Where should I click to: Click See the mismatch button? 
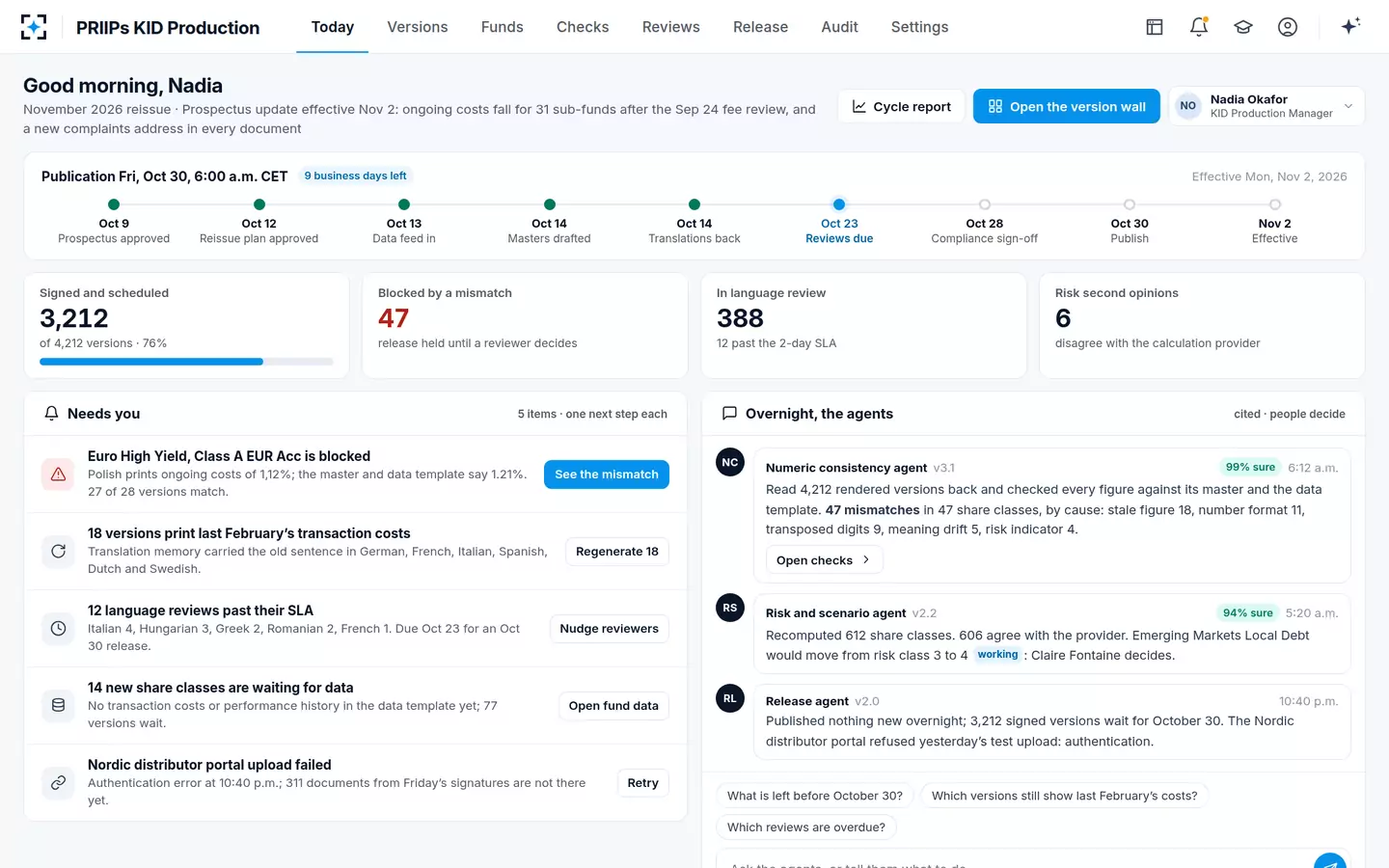point(607,475)
